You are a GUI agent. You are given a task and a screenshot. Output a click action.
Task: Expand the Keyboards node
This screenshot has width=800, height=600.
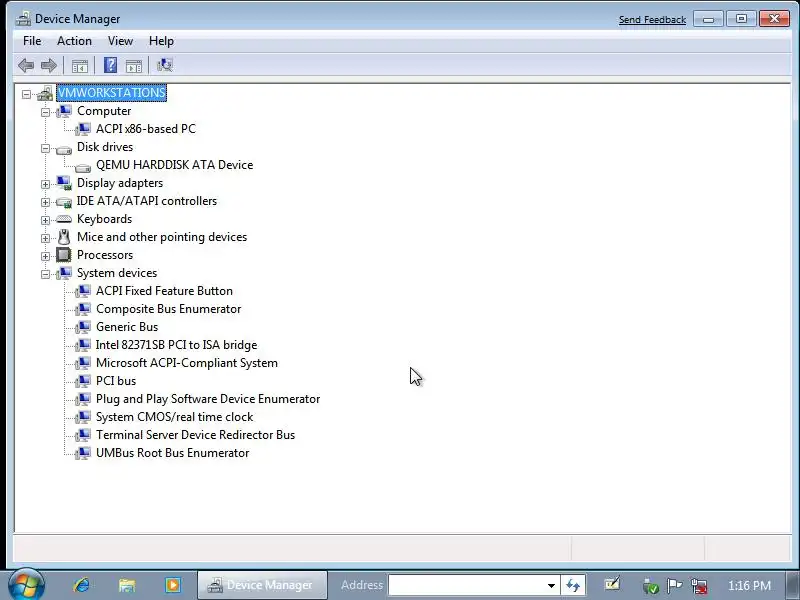click(45, 220)
